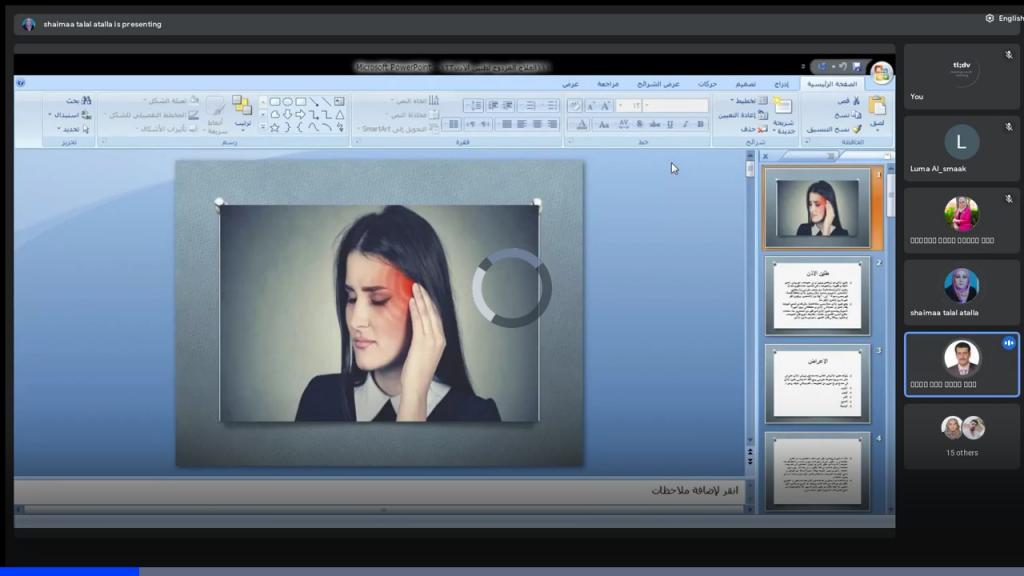The image size is (1024, 576).
Task: Click the Paste clipboard icon
Action: 877,105
